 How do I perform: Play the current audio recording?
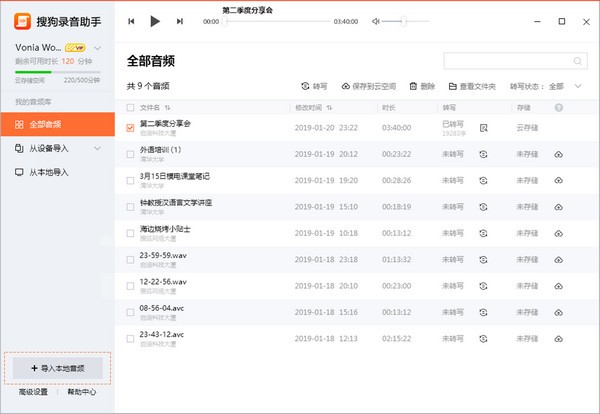click(154, 21)
